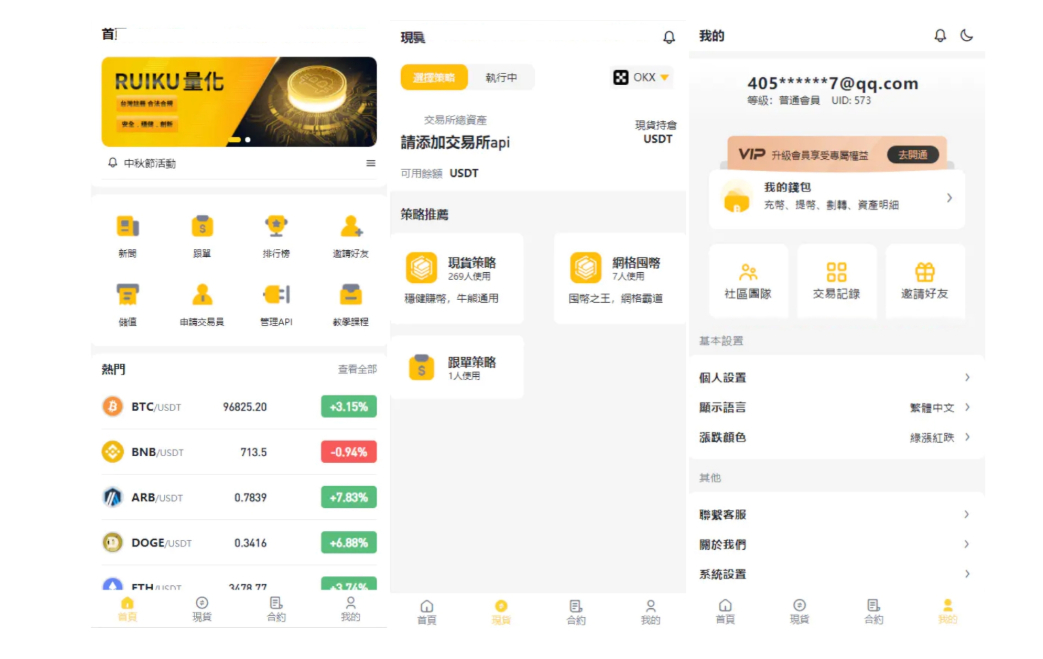Click the BTC coin icon
The image size is (1043, 659).
tap(112, 406)
